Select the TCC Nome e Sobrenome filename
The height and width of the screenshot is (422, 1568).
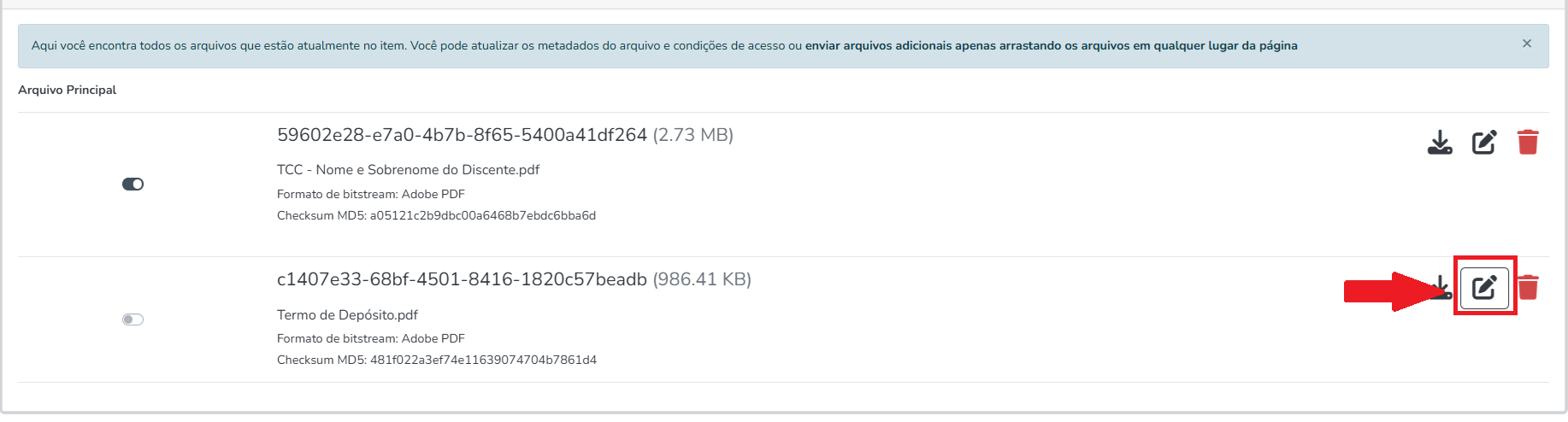[408, 170]
